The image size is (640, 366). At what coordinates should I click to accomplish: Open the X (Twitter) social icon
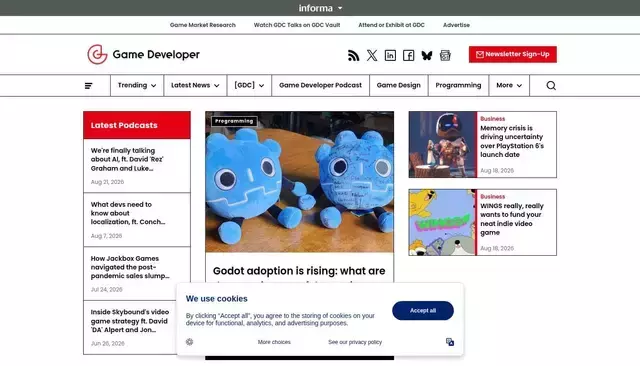372,55
